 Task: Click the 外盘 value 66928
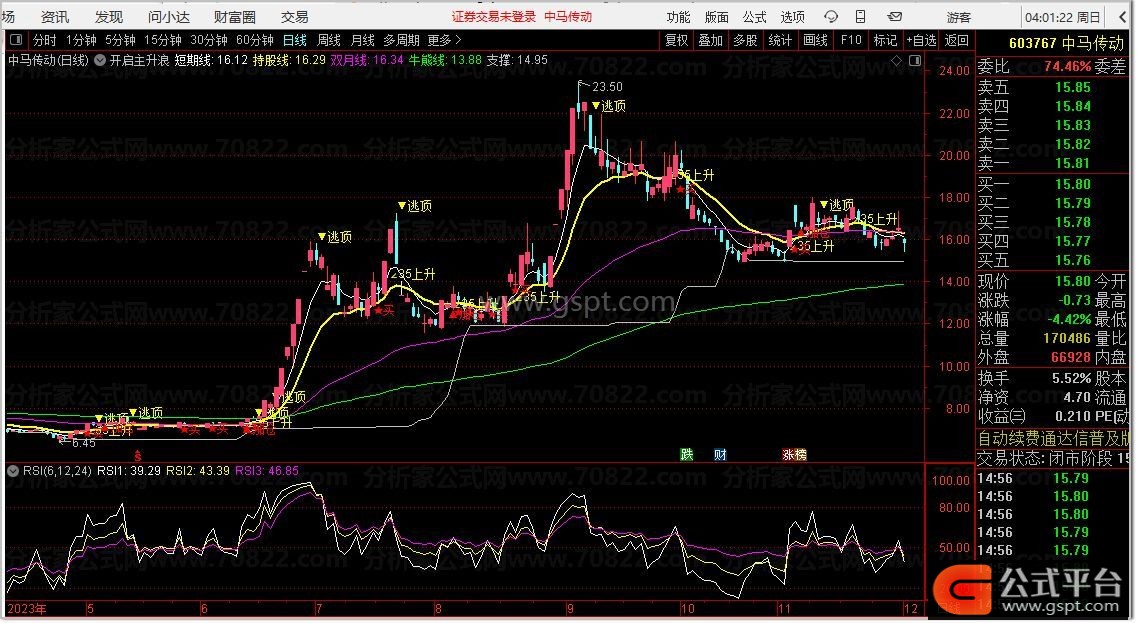tap(1071, 357)
